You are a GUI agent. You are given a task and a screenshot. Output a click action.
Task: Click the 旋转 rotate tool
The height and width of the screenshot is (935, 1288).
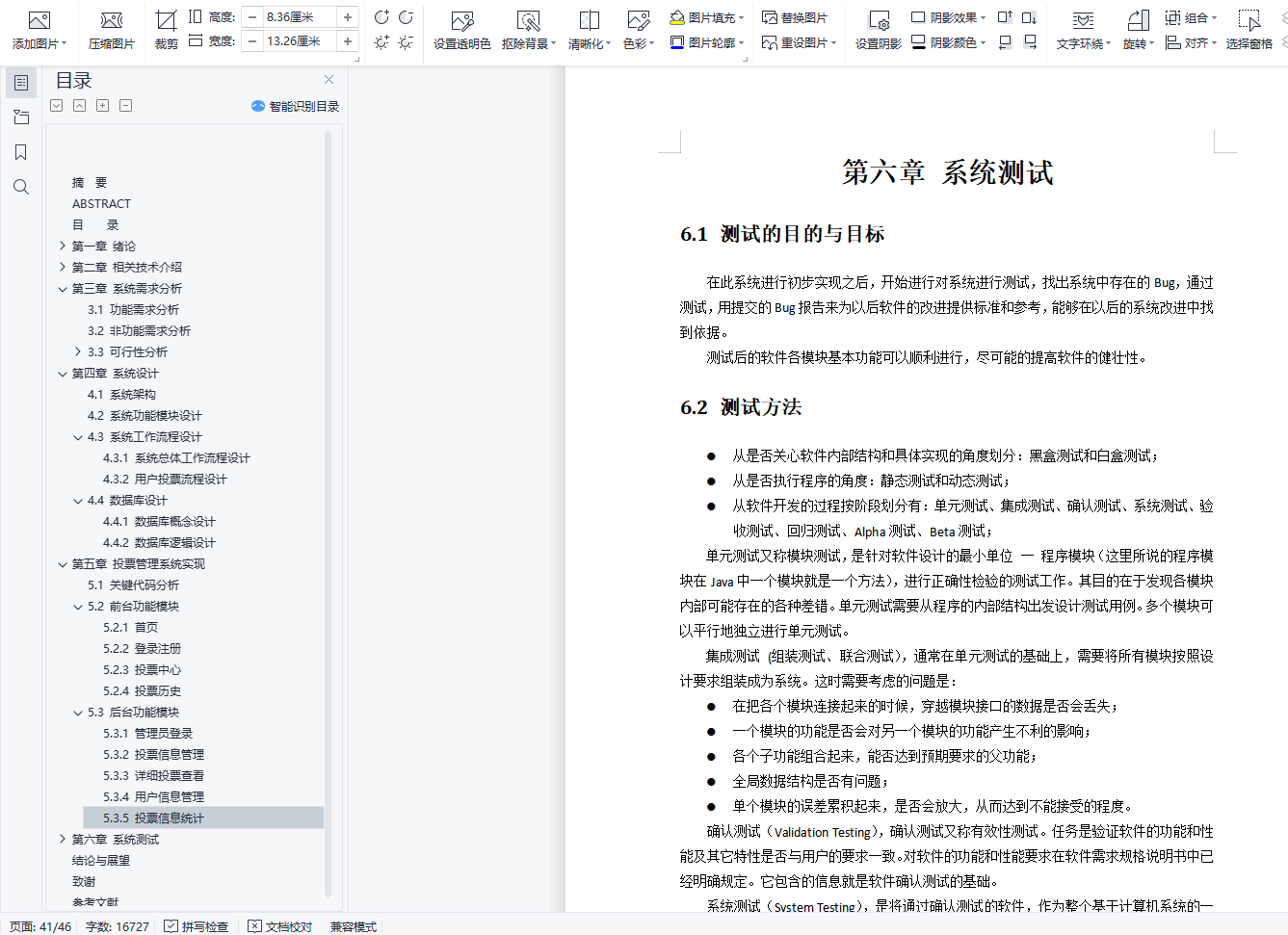click(x=1138, y=30)
